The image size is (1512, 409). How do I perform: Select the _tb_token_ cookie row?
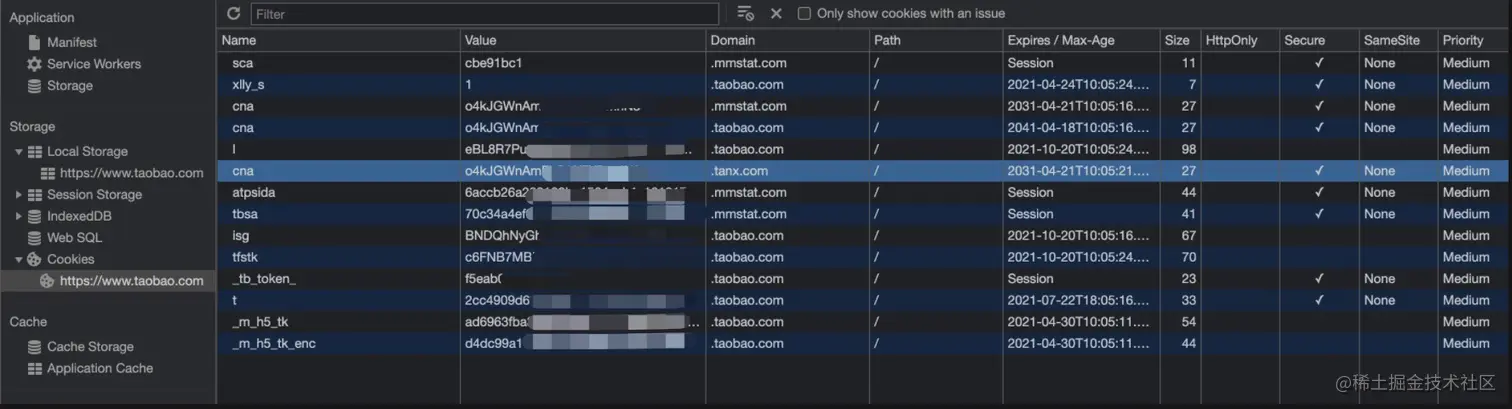[864, 279]
